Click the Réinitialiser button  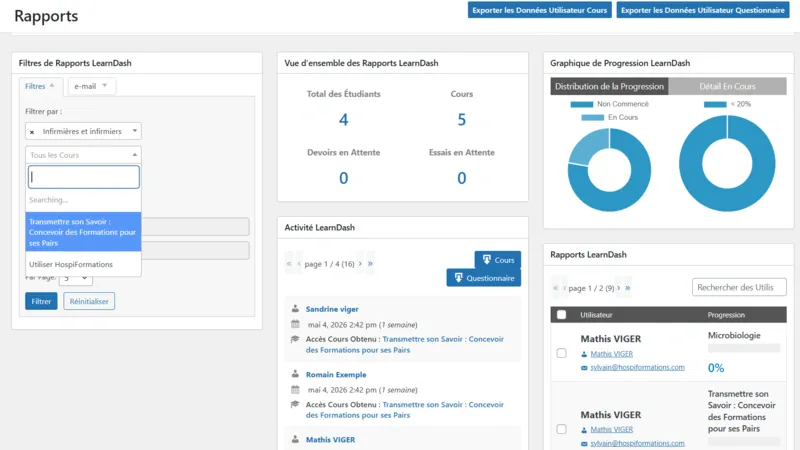[x=89, y=301]
